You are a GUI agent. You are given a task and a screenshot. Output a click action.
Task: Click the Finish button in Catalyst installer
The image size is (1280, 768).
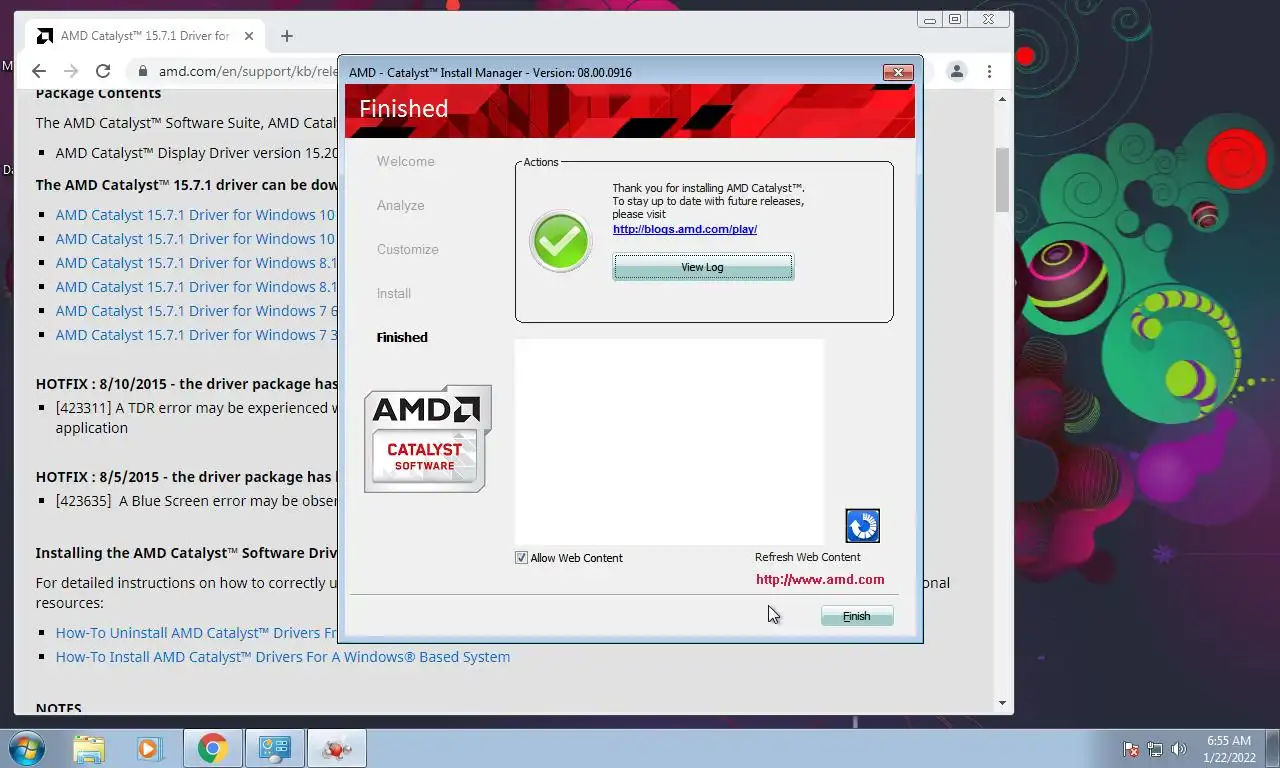point(857,616)
